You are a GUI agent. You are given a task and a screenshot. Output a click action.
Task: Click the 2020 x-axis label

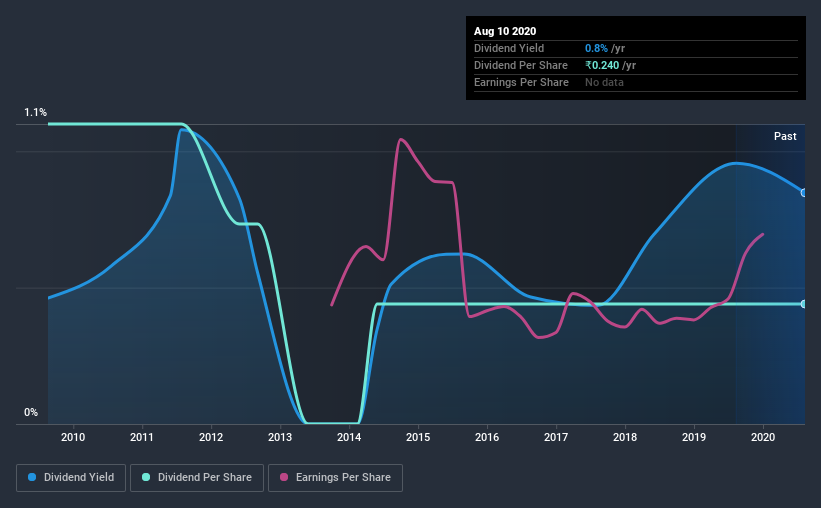763,437
